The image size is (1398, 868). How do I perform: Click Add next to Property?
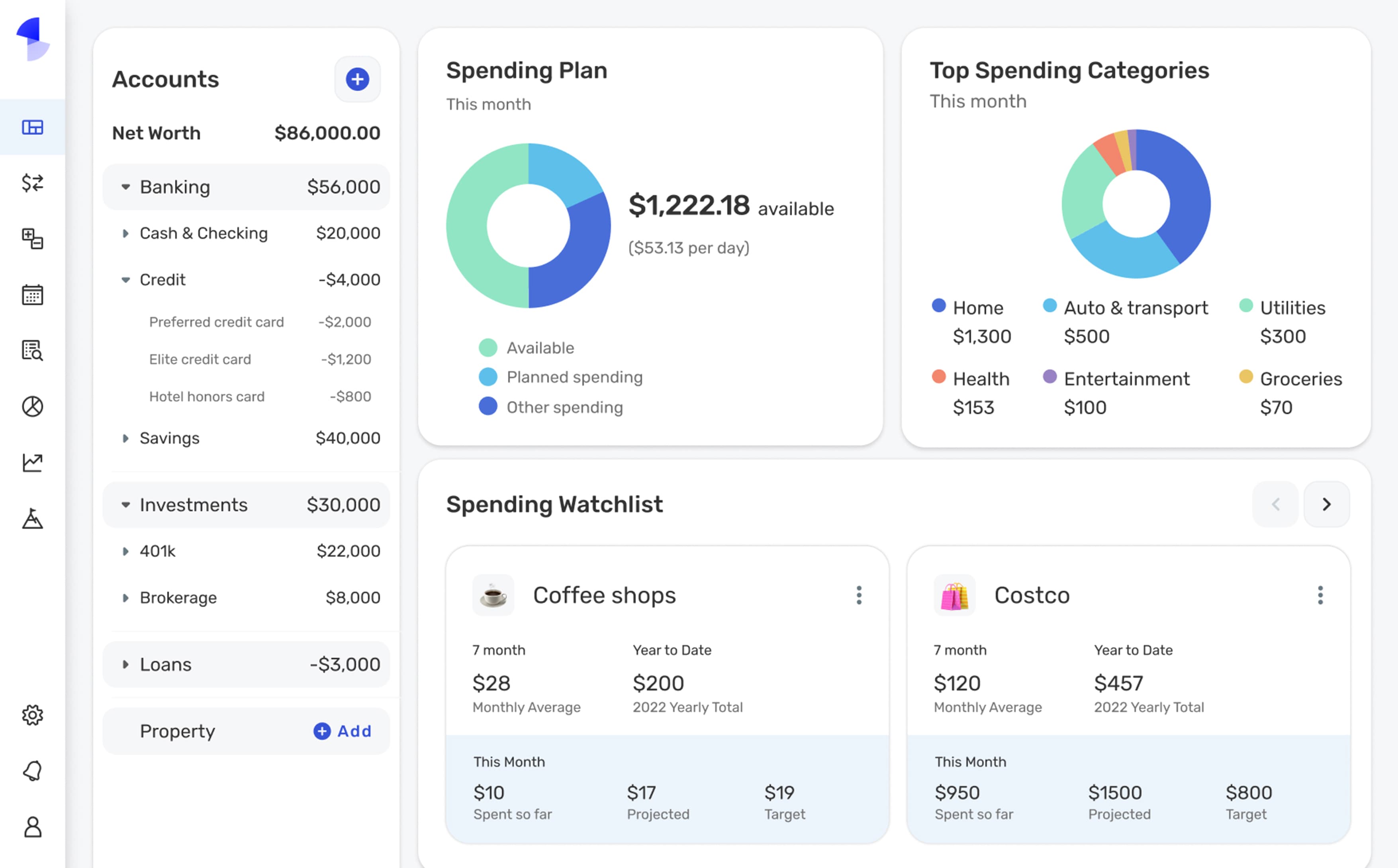pos(343,731)
